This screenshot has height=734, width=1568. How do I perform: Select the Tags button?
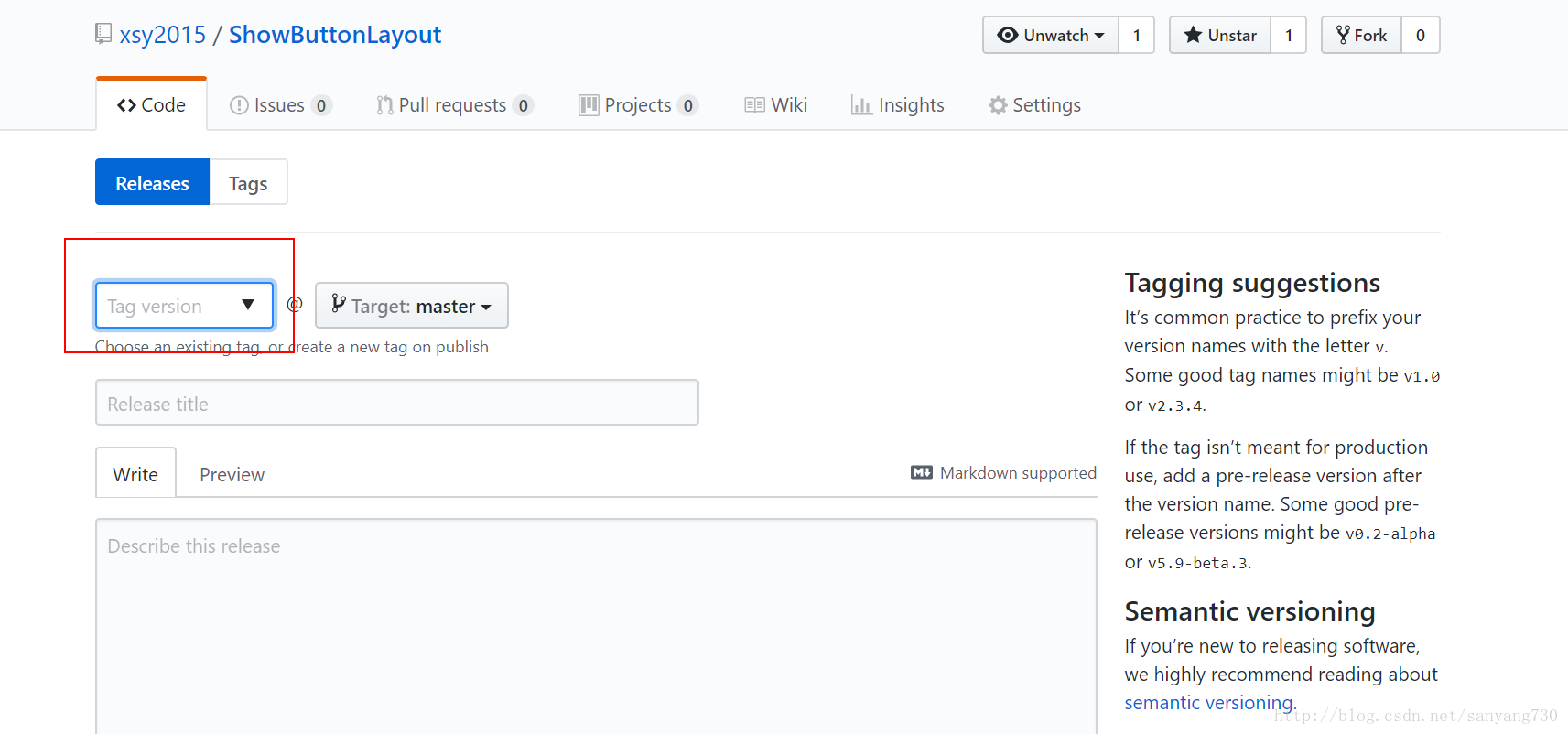pos(248,182)
